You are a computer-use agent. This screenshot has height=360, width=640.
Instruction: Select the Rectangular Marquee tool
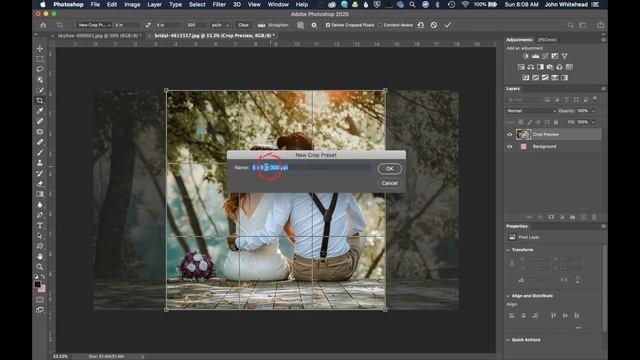pos(40,59)
